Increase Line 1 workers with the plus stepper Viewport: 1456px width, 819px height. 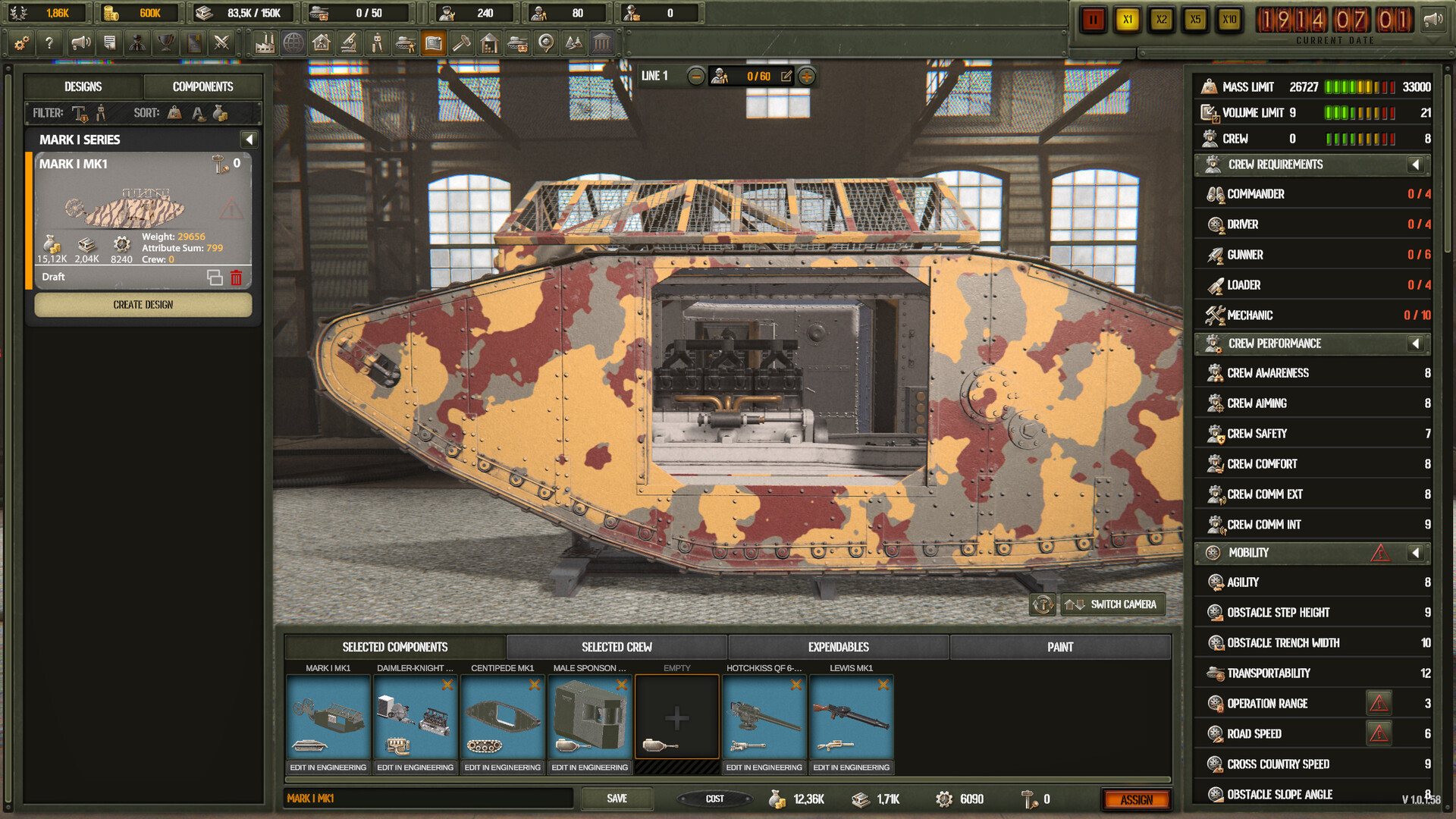806,76
